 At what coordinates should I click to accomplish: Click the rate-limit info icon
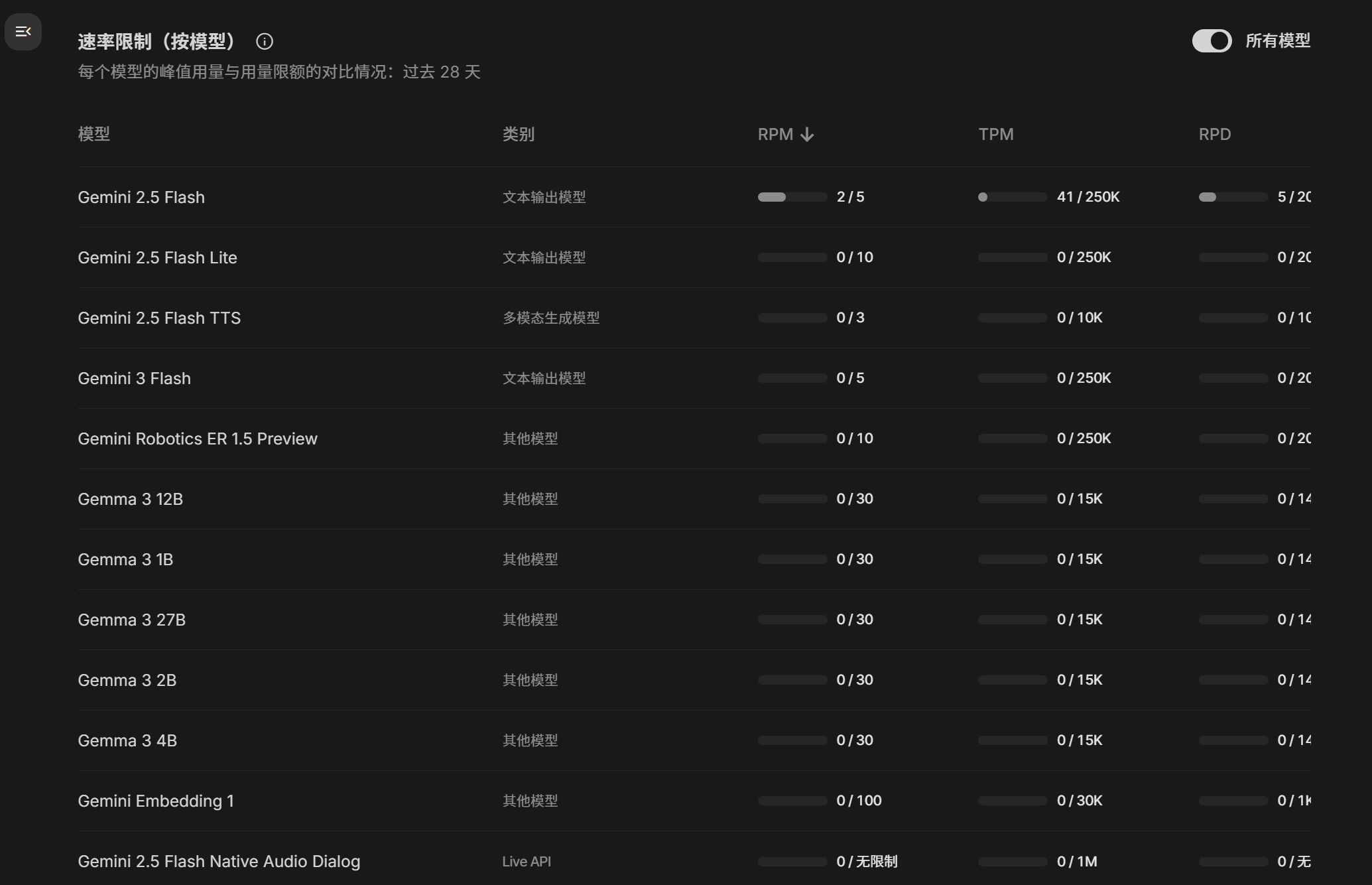[x=264, y=42]
